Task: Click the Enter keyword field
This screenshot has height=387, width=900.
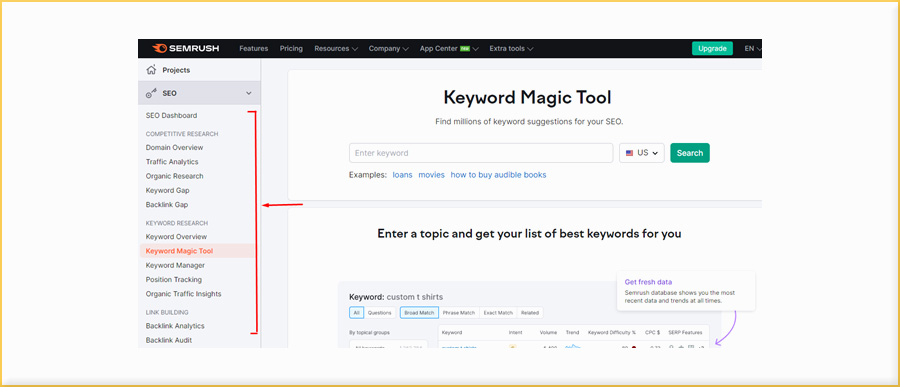Action: [481, 153]
